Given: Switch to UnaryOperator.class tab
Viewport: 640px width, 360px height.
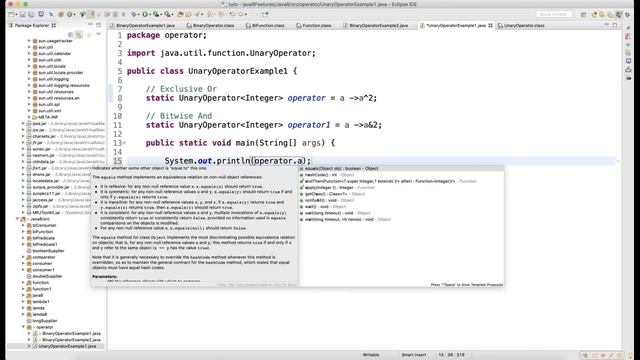Looking at the screenshot, I should click(x=520, y=25).
